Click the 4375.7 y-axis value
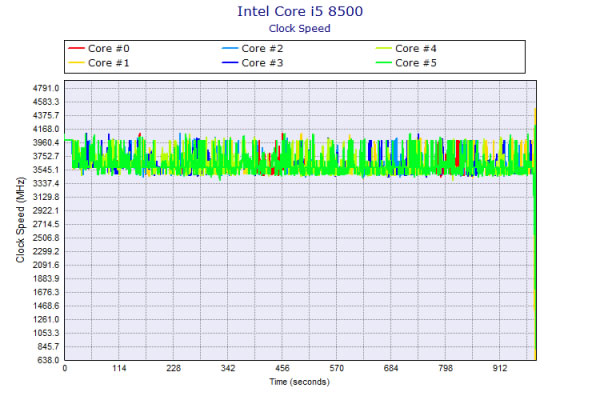Viewport: 600px width, 400px height. [46, 115]
